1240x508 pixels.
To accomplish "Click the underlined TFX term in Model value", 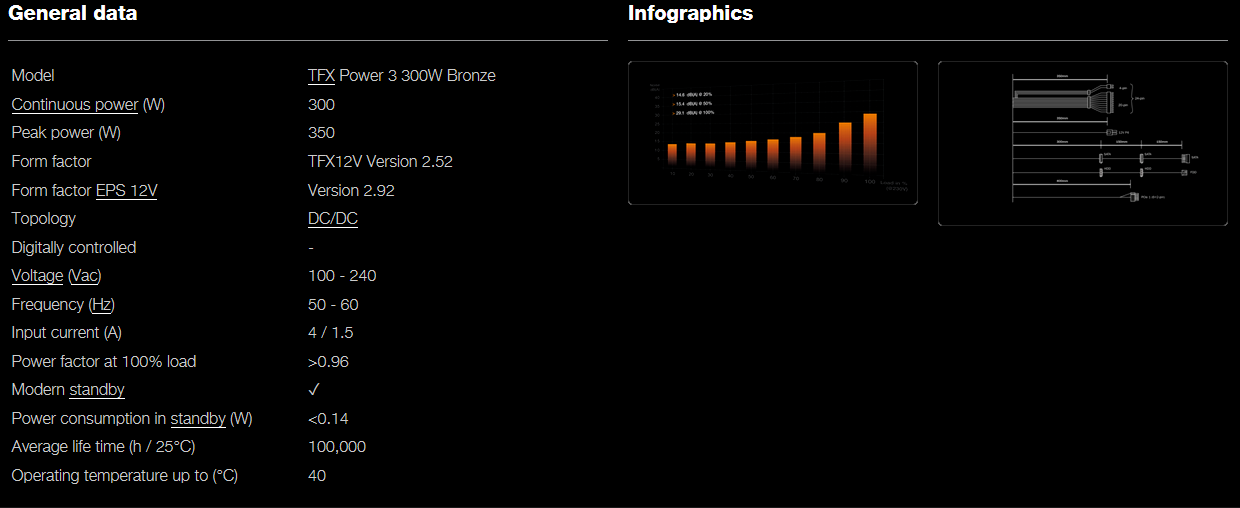I will point(321,75).
